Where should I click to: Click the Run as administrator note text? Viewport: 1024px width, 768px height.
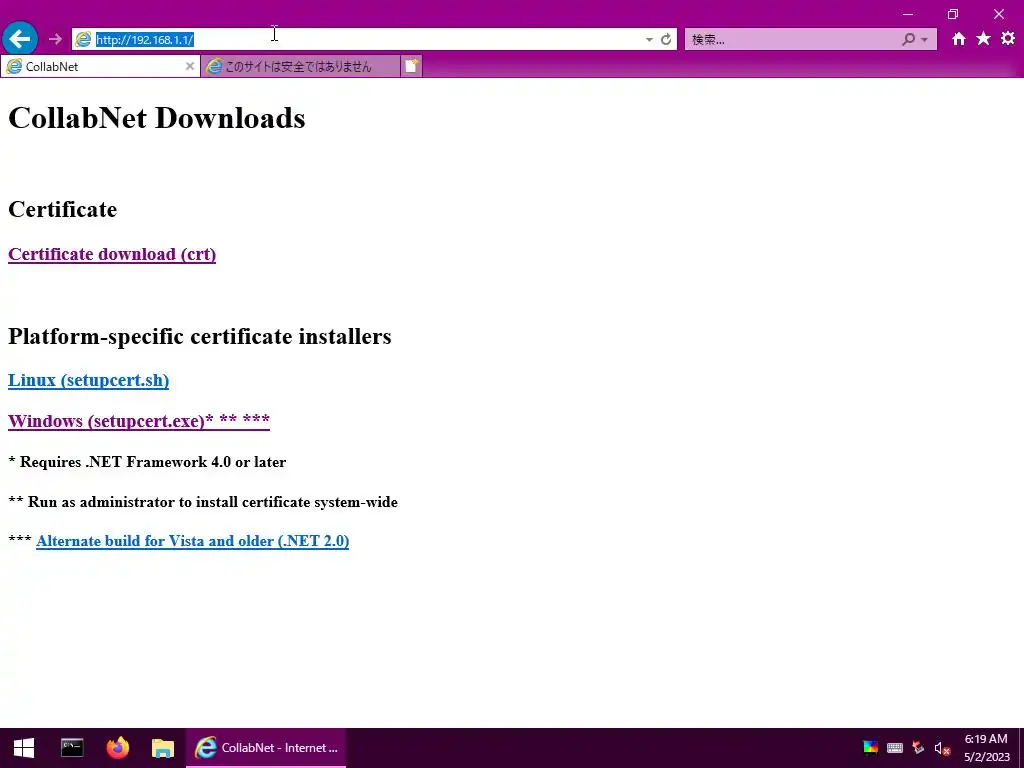(203, 502)
